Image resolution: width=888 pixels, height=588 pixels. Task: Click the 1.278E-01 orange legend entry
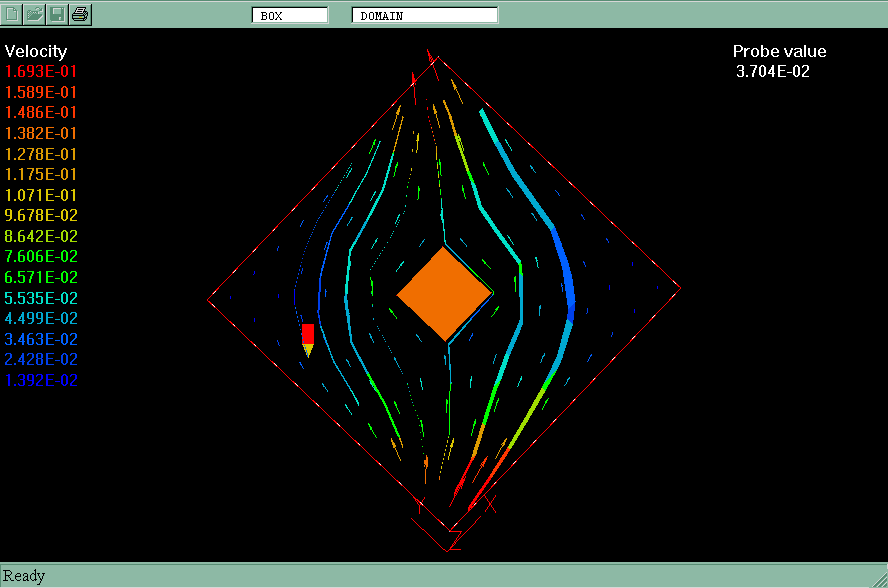pos(41,154)
